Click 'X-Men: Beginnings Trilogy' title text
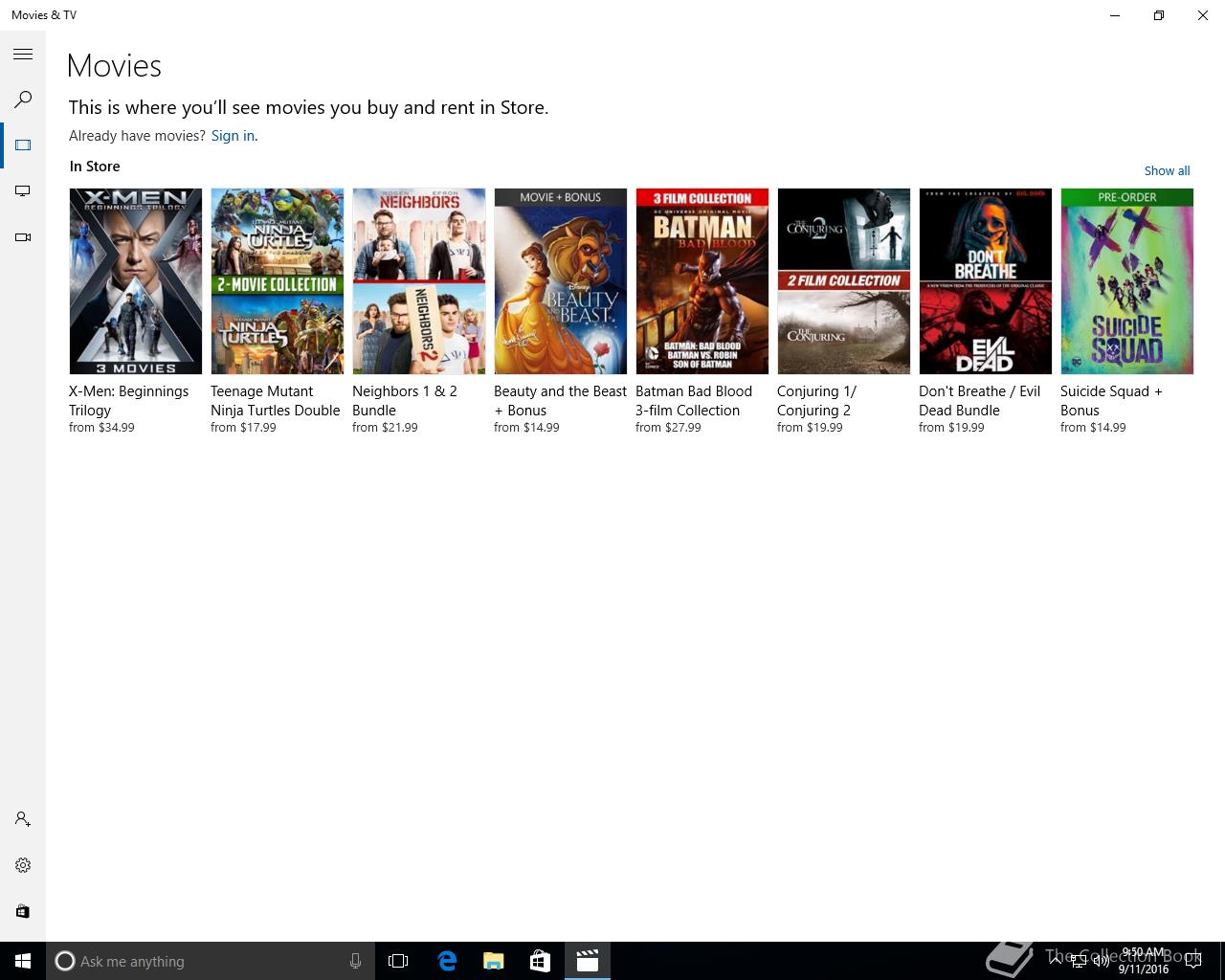1225x980 pixels. click(129, 401)
